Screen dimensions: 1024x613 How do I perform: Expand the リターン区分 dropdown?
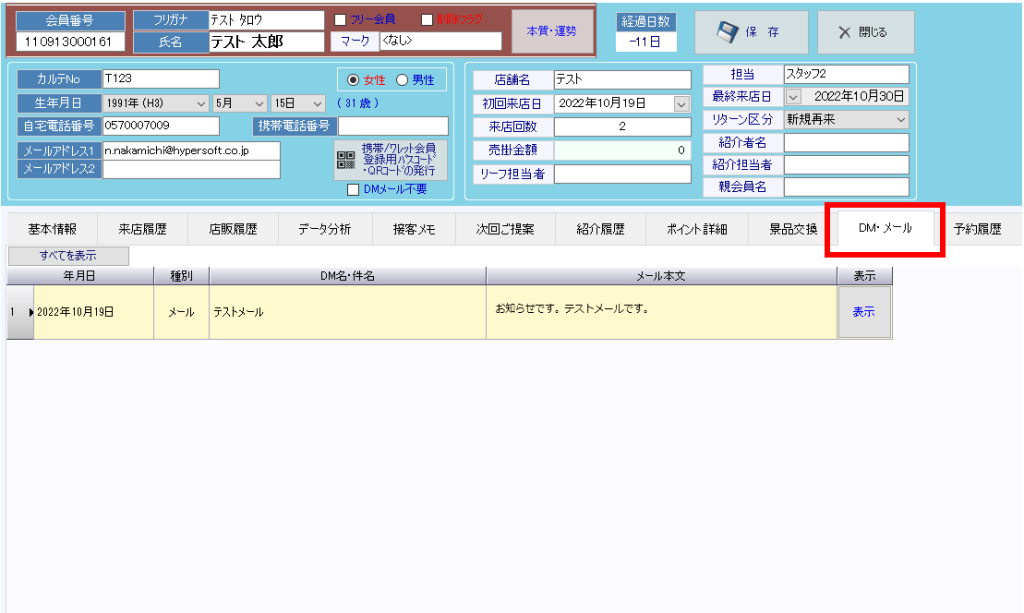(x=901, y=119)
